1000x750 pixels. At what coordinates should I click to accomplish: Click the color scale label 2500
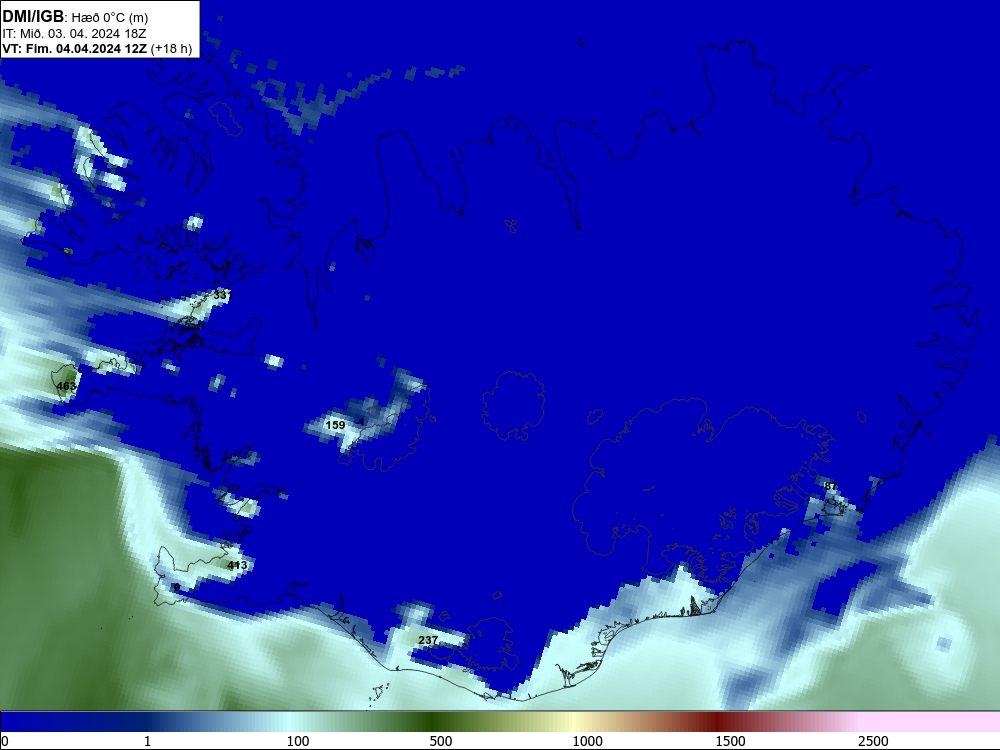[x=873, y=741]
